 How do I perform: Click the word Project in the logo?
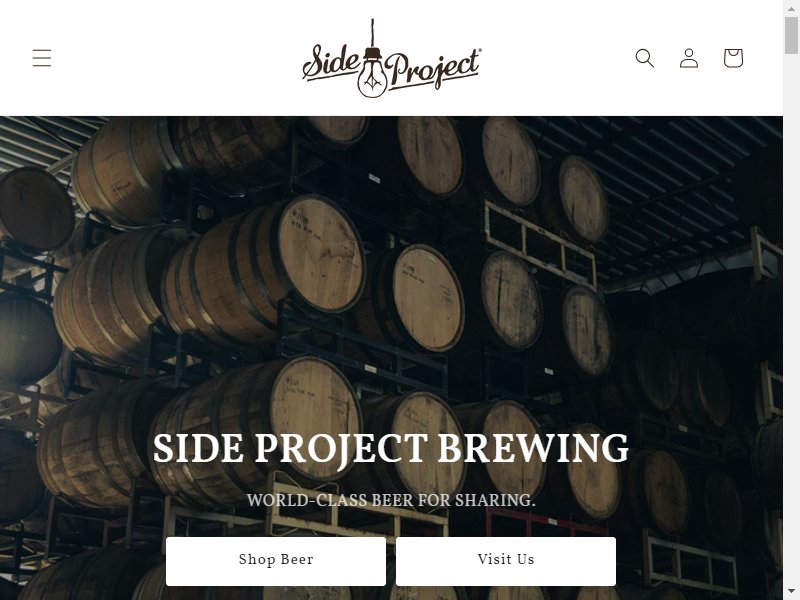coord(434,70)
